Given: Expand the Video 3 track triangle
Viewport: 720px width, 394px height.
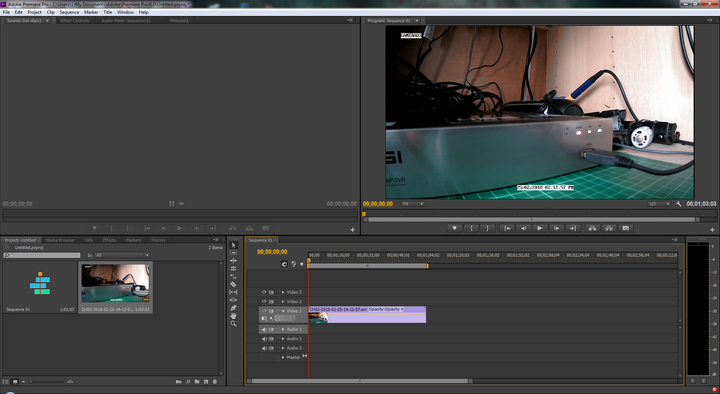Looking at the screenshot, I should coord(283,292).
